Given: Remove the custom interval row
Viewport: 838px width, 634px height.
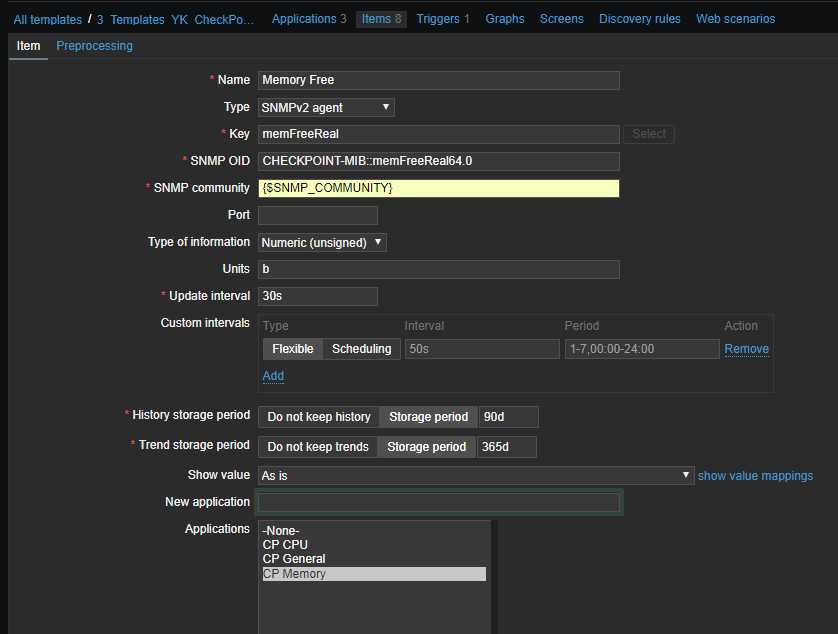Looking at the screenshot, I should click(746, 349).
